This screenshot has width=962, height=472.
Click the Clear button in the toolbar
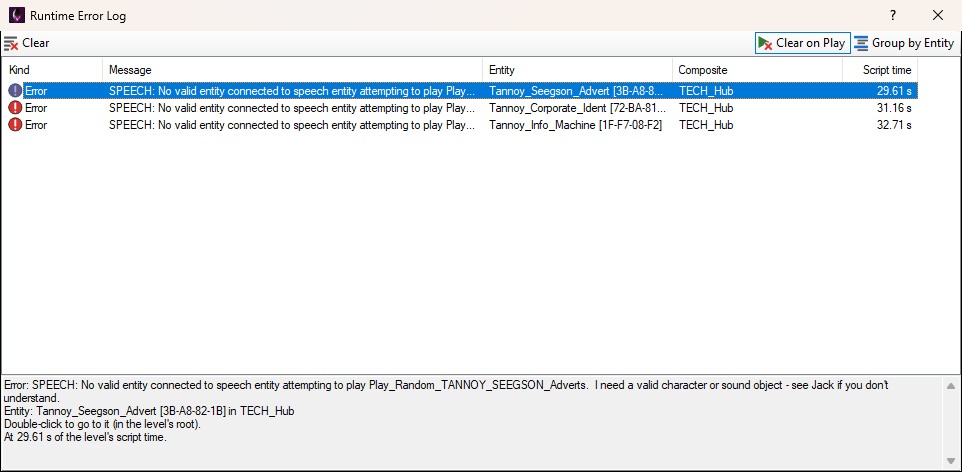pyautogui.click(x=26, y=44)
